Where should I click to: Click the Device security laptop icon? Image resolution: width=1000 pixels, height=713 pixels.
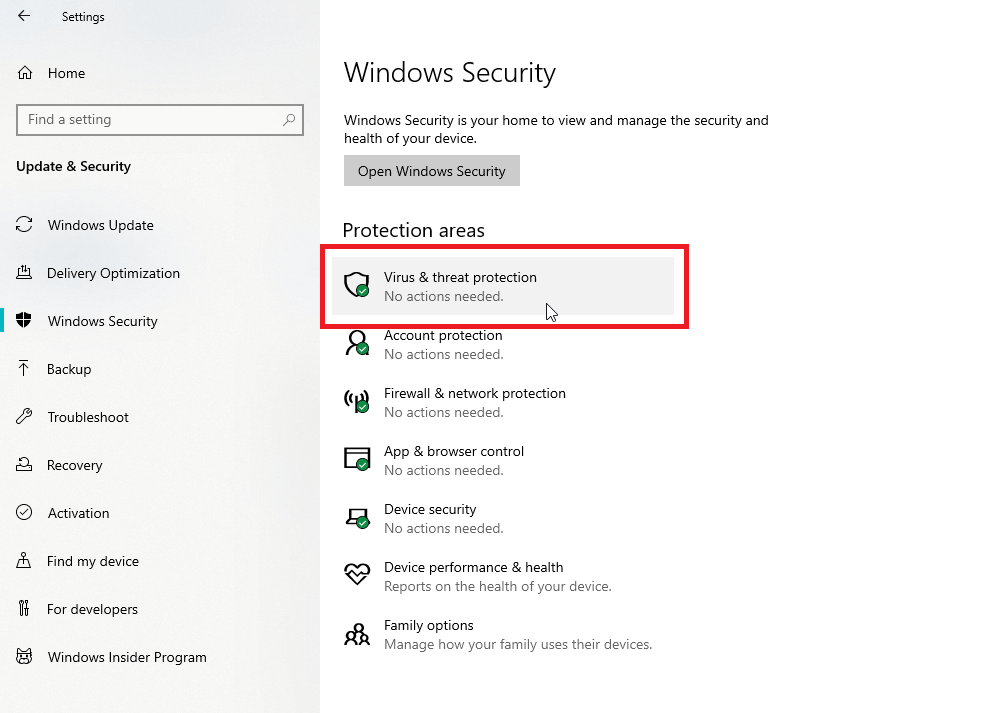click(x=357, y=517)
